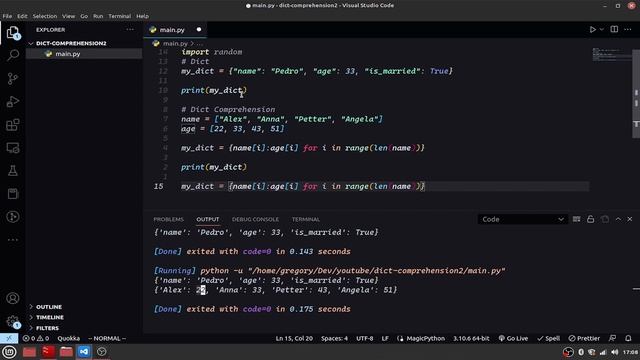Show additional views ellipsis in activity bar
The width and height of the screenshot is (640, 360).
click(13, 240)
